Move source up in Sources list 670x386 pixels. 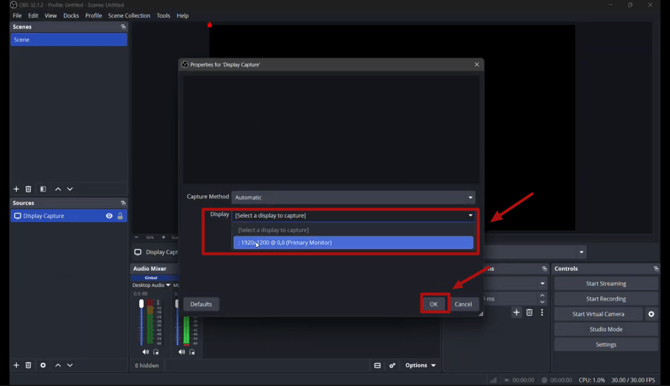point(58,365)
